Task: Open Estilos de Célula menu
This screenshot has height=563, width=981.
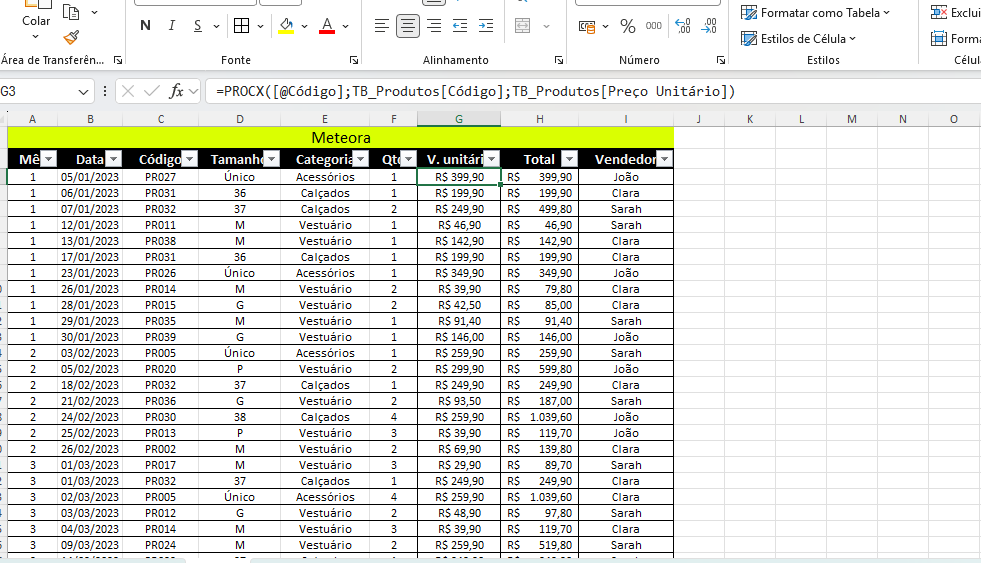Action: pyautogui.click(x=798, y=39)
